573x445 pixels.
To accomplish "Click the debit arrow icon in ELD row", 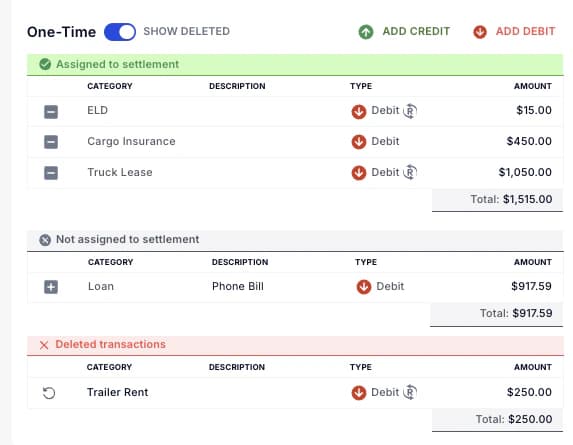I will point(359,111).
